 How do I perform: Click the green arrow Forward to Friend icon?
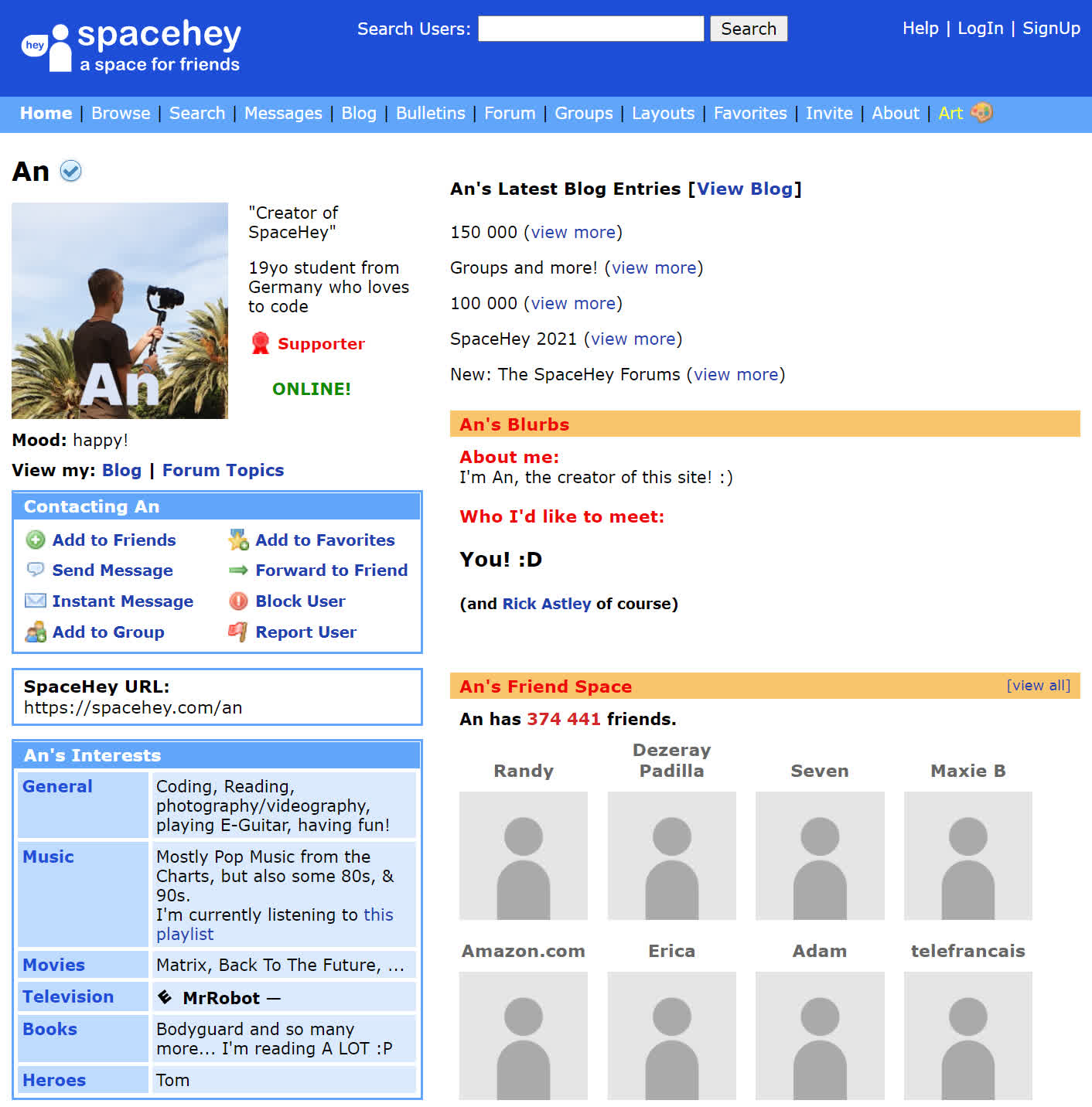coord(239,570)
